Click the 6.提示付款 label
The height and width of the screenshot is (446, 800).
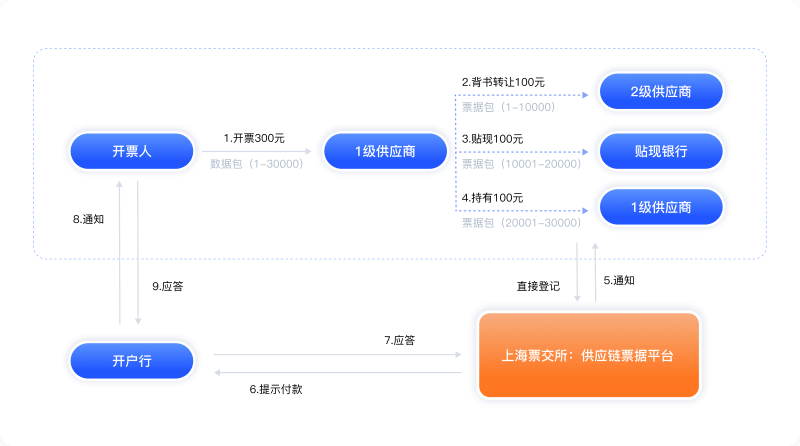pos(275,388)
